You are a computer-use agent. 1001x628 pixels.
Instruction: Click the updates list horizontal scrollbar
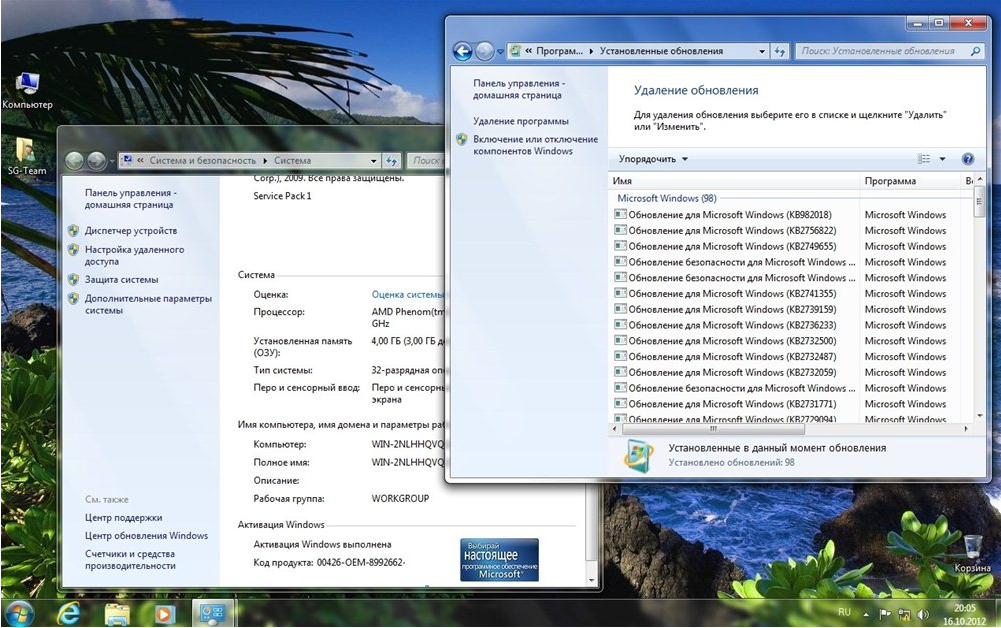pyautogui.click(x=714, y=429)
